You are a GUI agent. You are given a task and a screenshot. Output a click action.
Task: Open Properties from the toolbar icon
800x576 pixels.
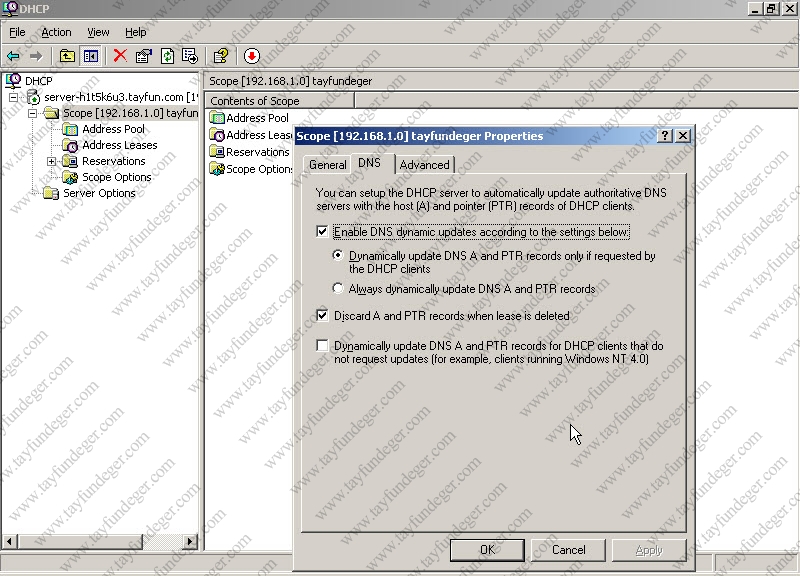[x=144, y=56]
